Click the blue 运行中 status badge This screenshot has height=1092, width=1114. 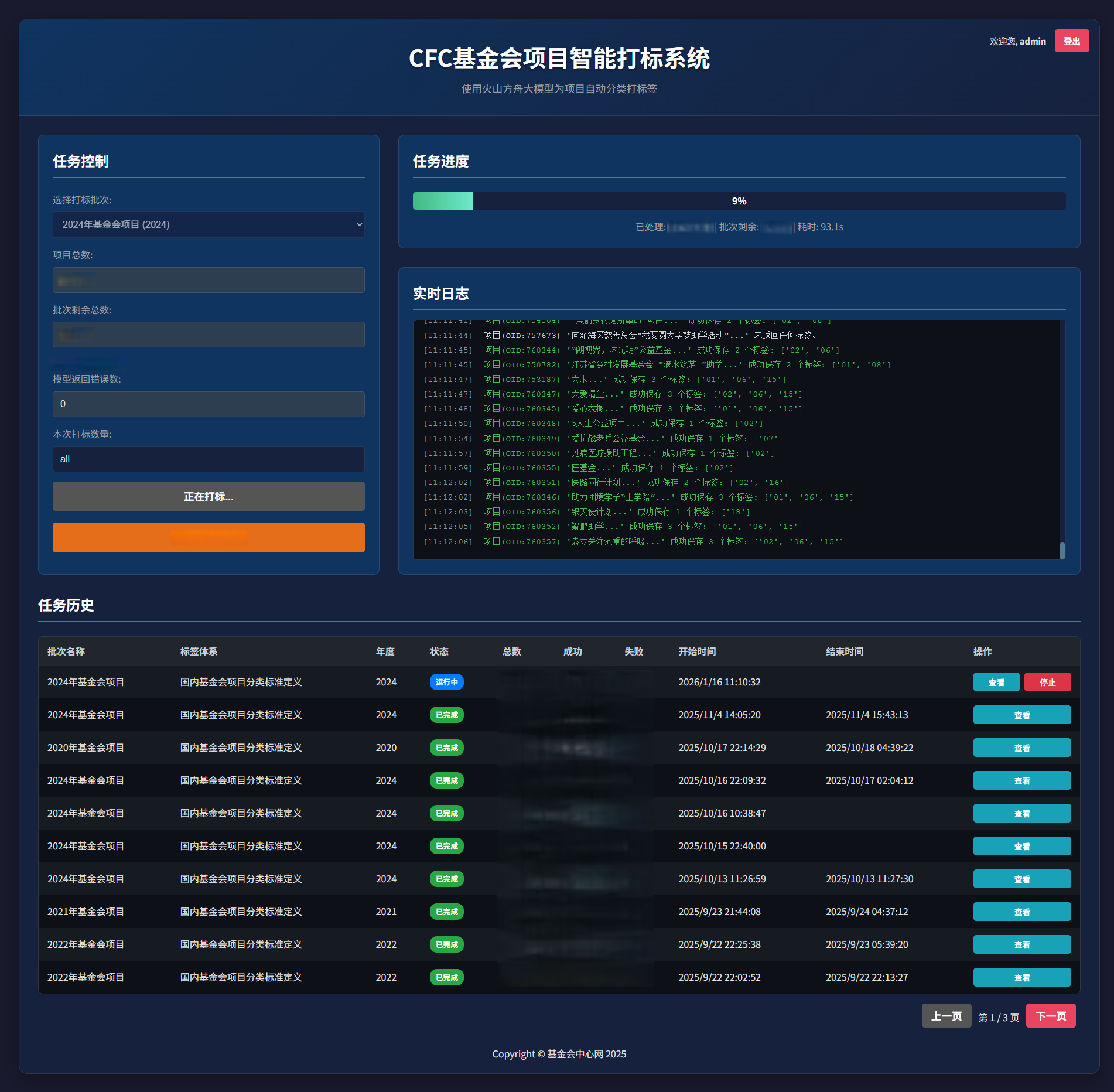click(x=446, y=682)
